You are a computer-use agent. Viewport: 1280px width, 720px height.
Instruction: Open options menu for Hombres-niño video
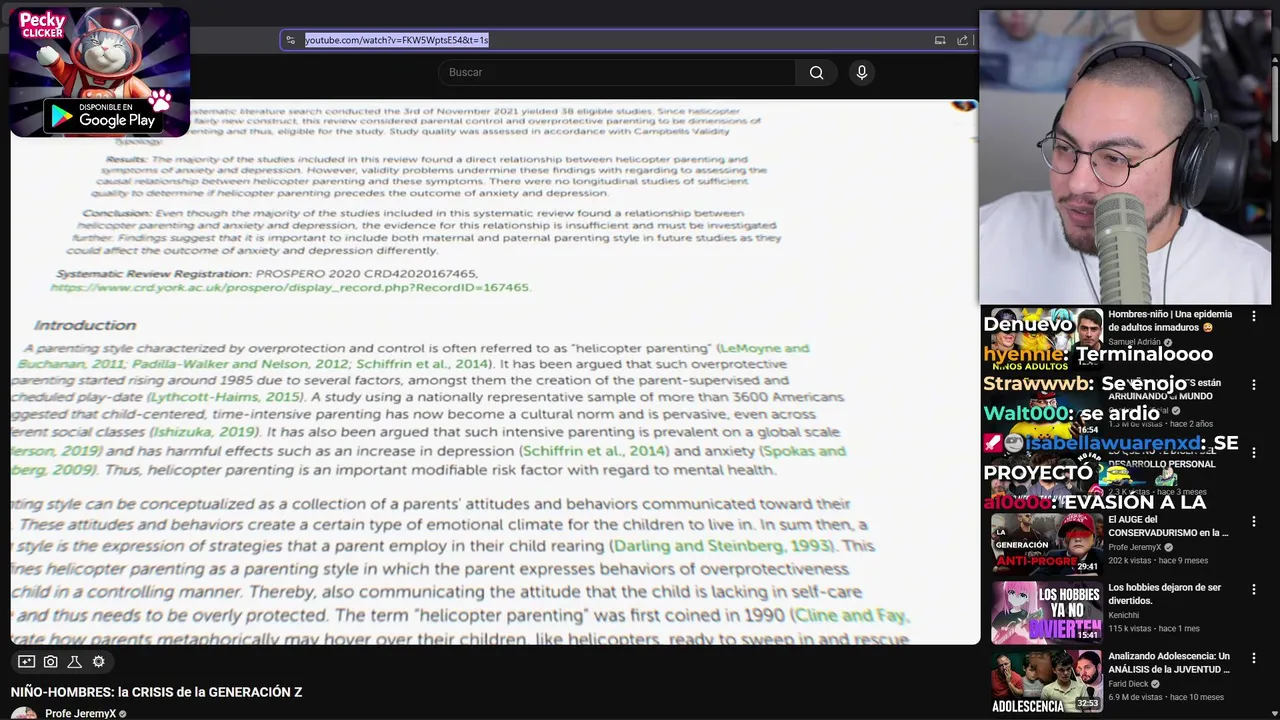point(1254,316)
